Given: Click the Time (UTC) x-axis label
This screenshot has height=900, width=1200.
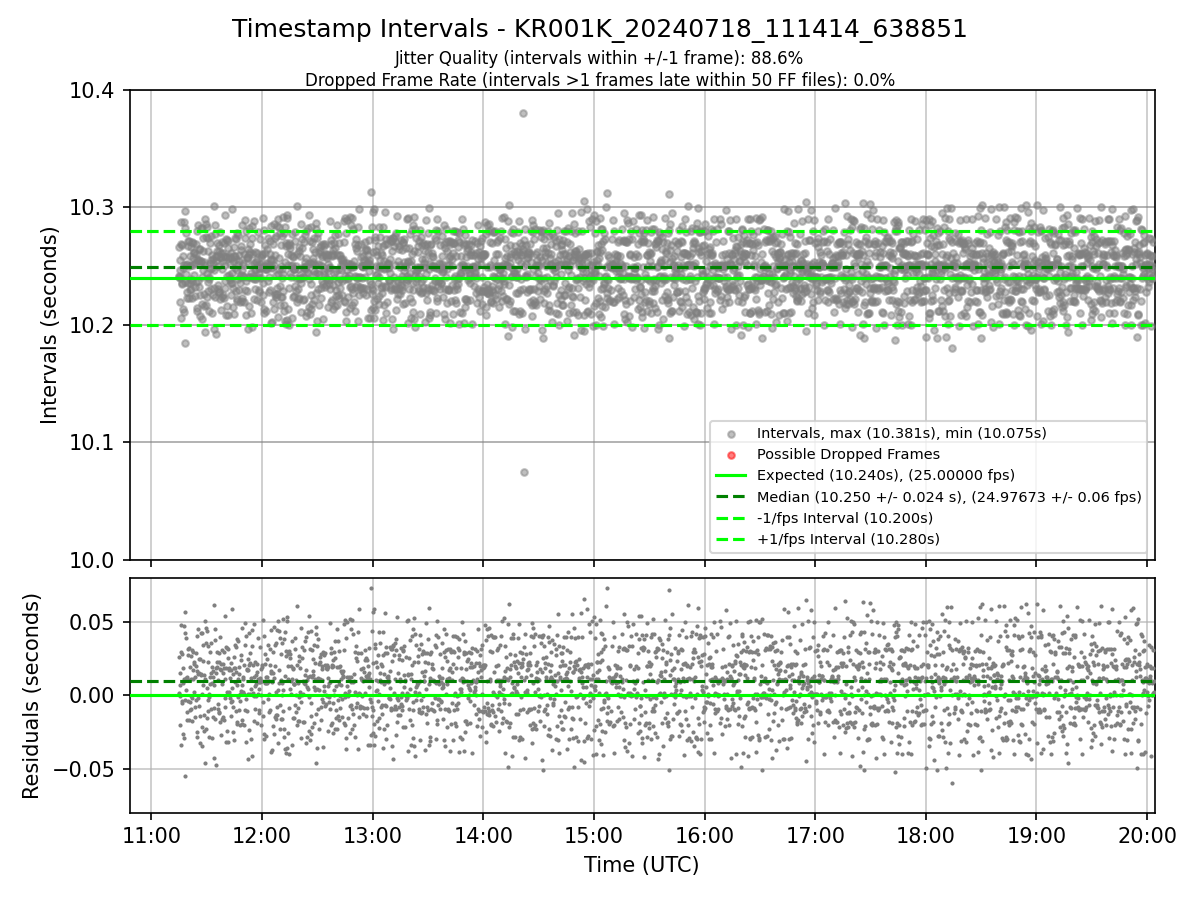Looking at the screenshot, I should (642, 865).
